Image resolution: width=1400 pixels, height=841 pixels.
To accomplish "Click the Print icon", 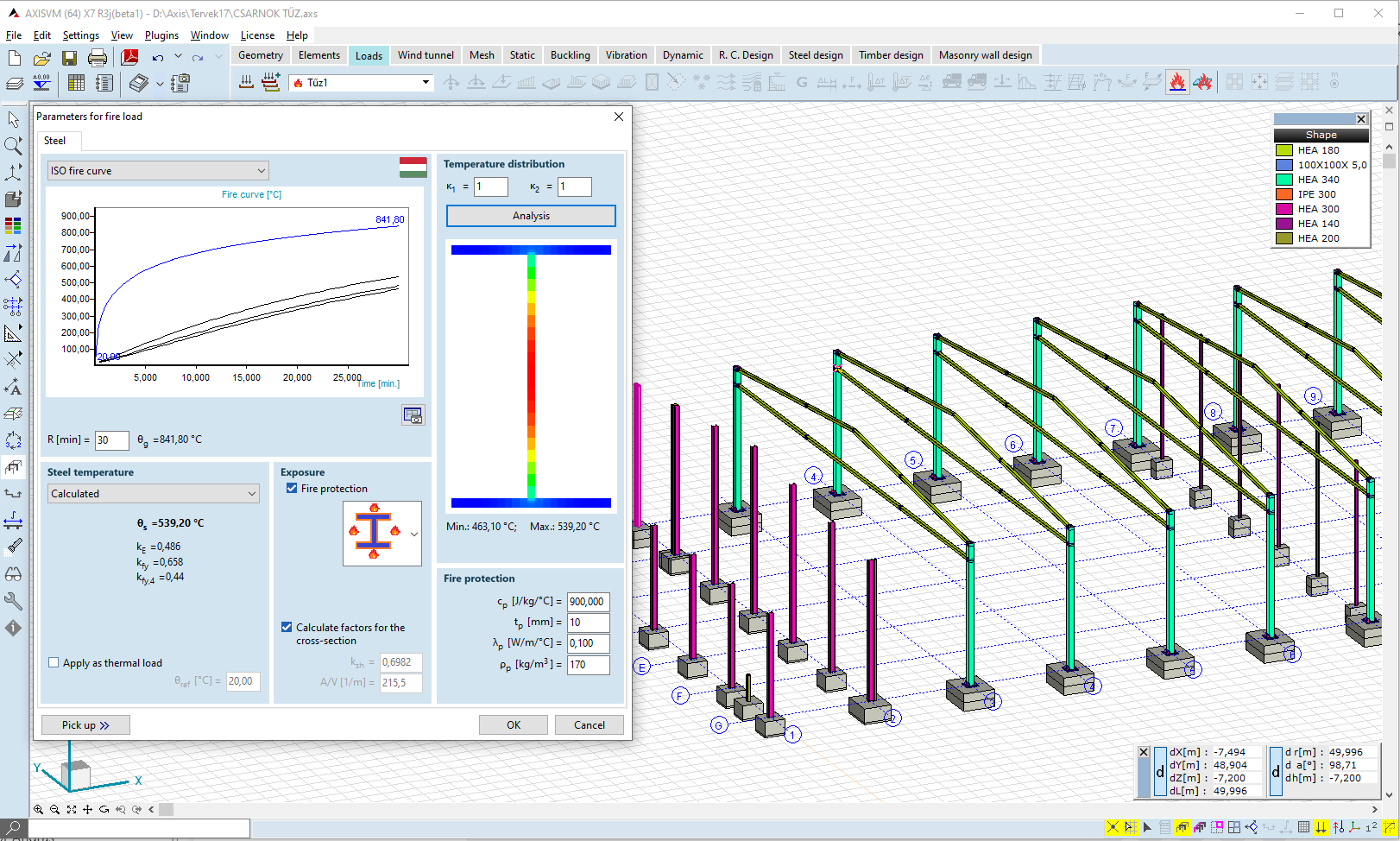I will point(98,58).
